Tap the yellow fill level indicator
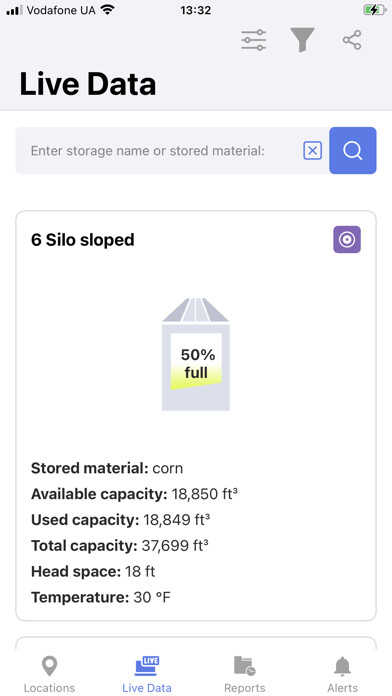 pyautogui.click(x=196, y=378)
